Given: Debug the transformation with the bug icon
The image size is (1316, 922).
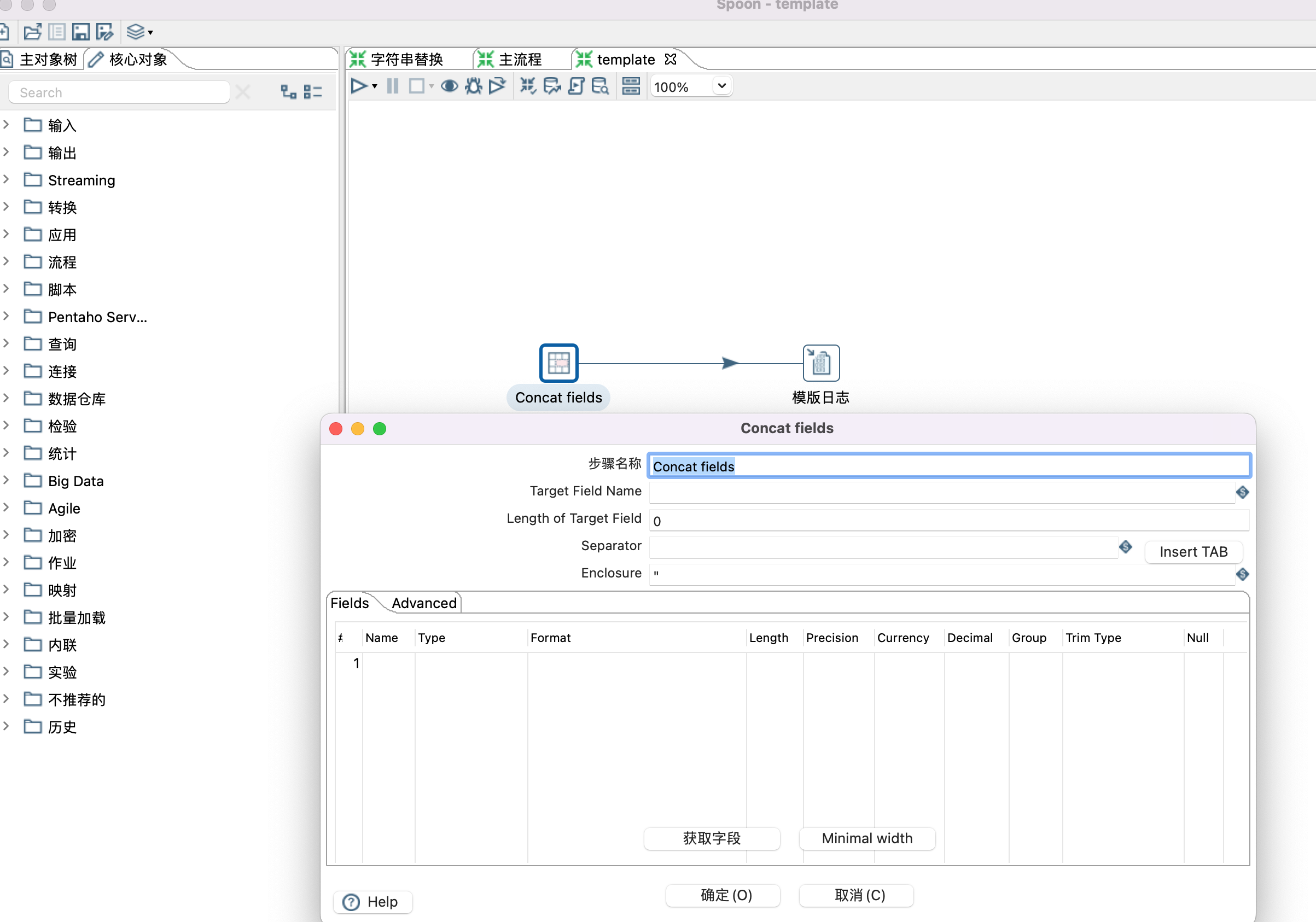Looking at the screenshot, I should [x=473, y=86].
